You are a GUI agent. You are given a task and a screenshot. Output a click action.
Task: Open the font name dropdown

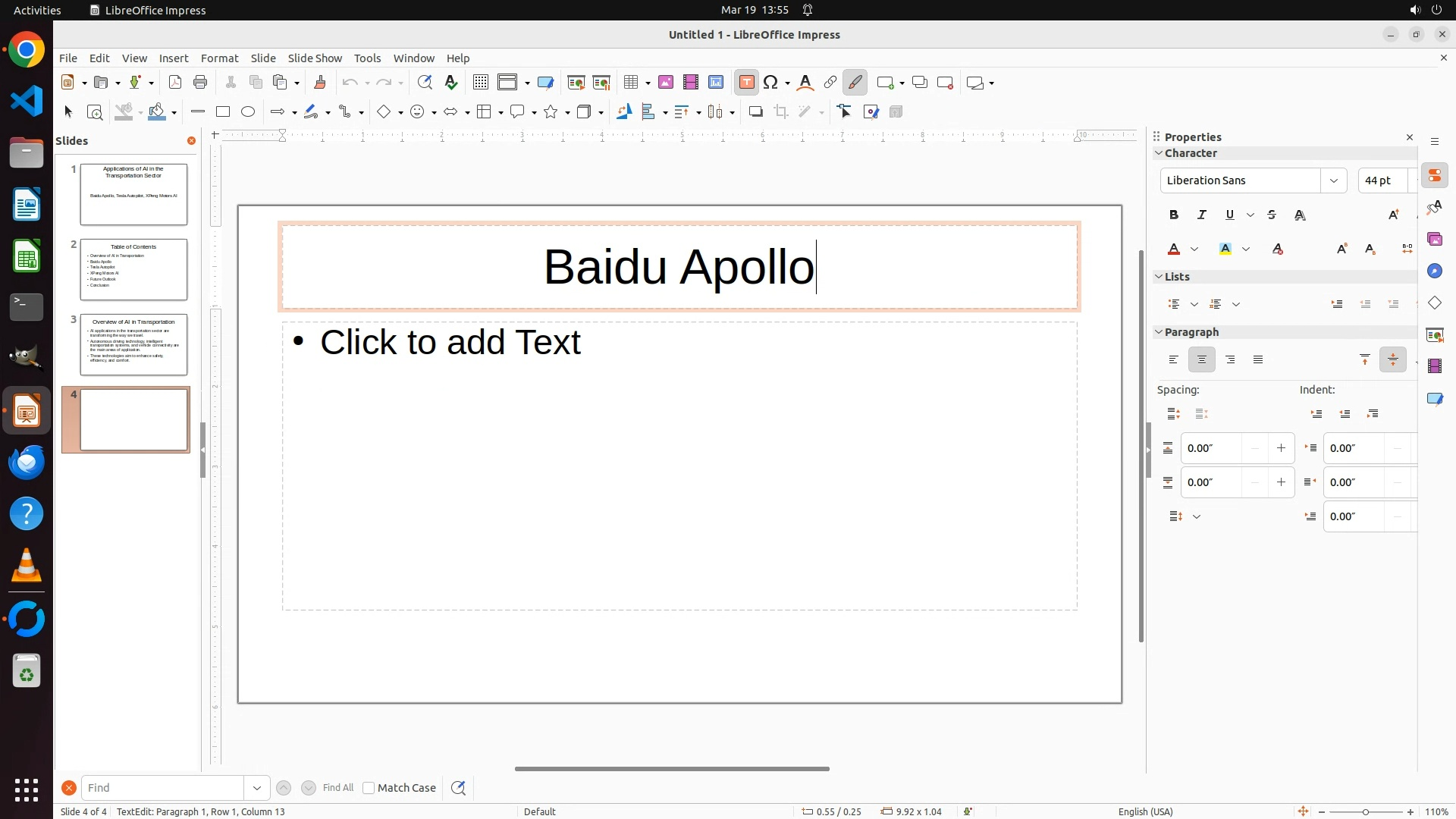1333,180
